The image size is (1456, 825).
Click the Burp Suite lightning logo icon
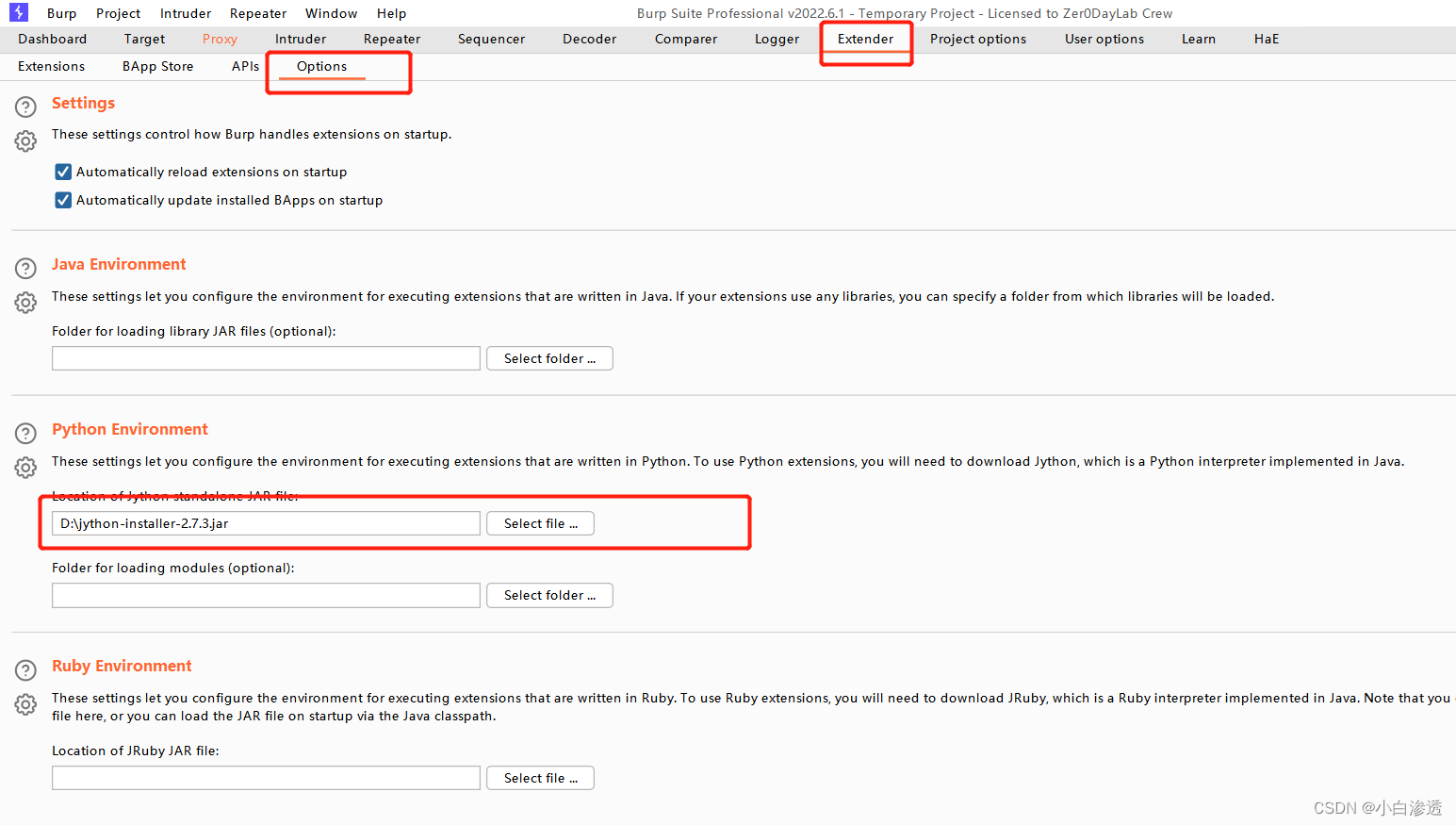point(19,12)
